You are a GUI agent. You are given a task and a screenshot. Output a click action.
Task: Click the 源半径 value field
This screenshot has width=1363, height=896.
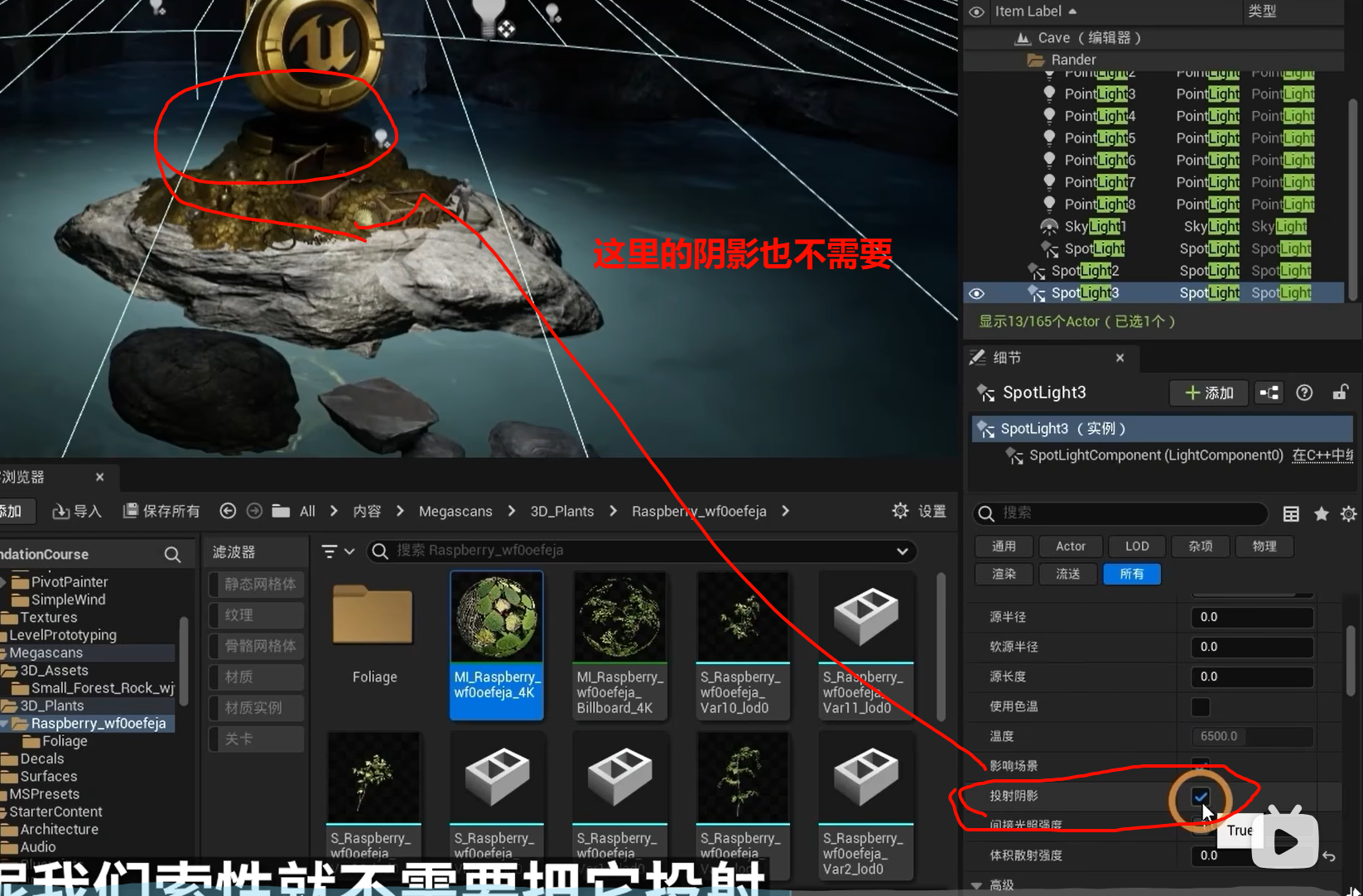pyautogui.click(x=1252, y=617)
